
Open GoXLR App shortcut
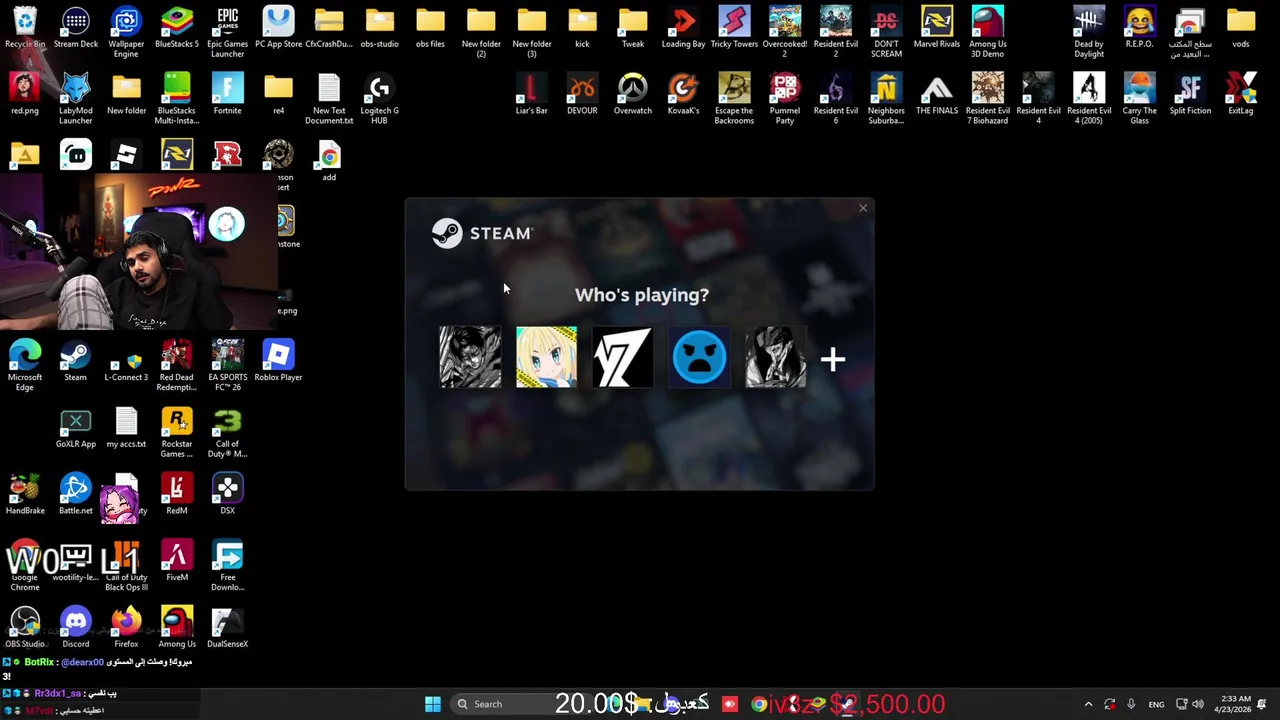click(76, 427)
